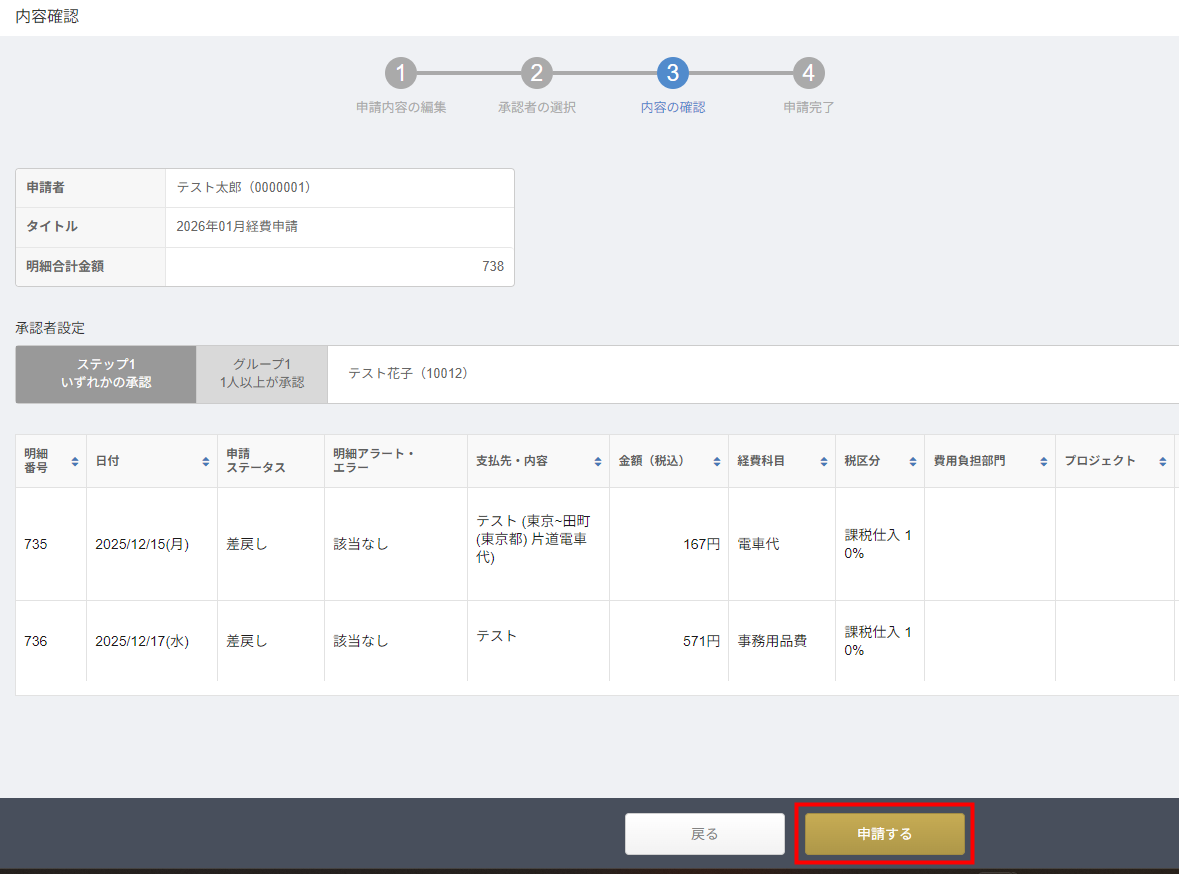Sort by 明細番号 column arrows
Viewport: 1179px width, 874px height.
(75, 461)
